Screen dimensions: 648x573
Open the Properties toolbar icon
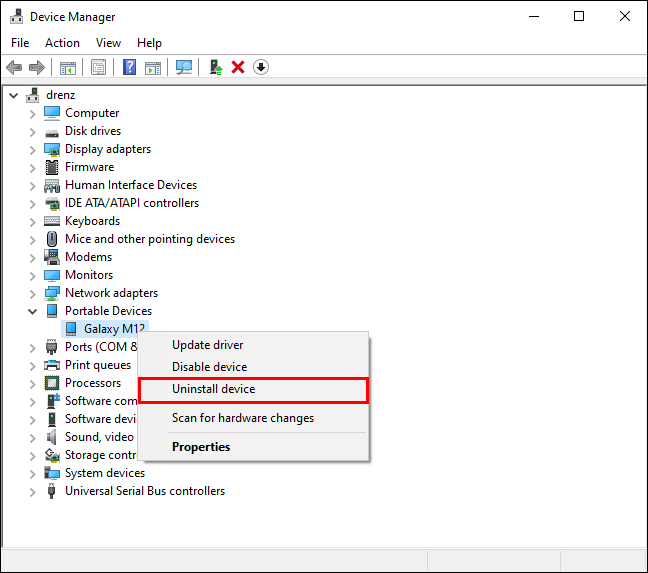[98, 67]
